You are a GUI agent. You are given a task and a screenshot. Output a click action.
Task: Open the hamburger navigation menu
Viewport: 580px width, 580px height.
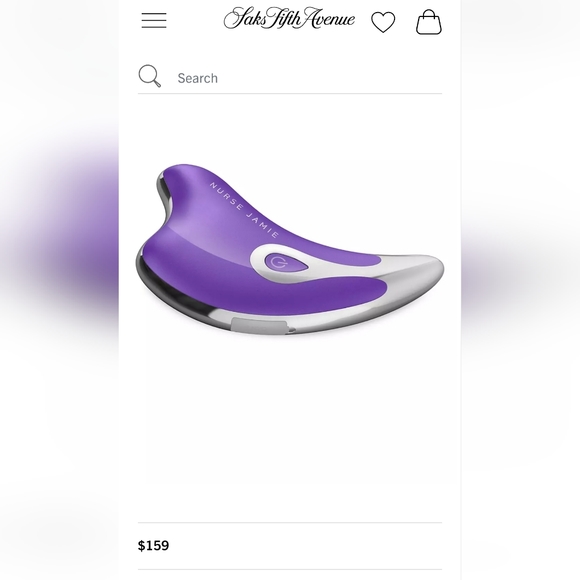point(154,20)
